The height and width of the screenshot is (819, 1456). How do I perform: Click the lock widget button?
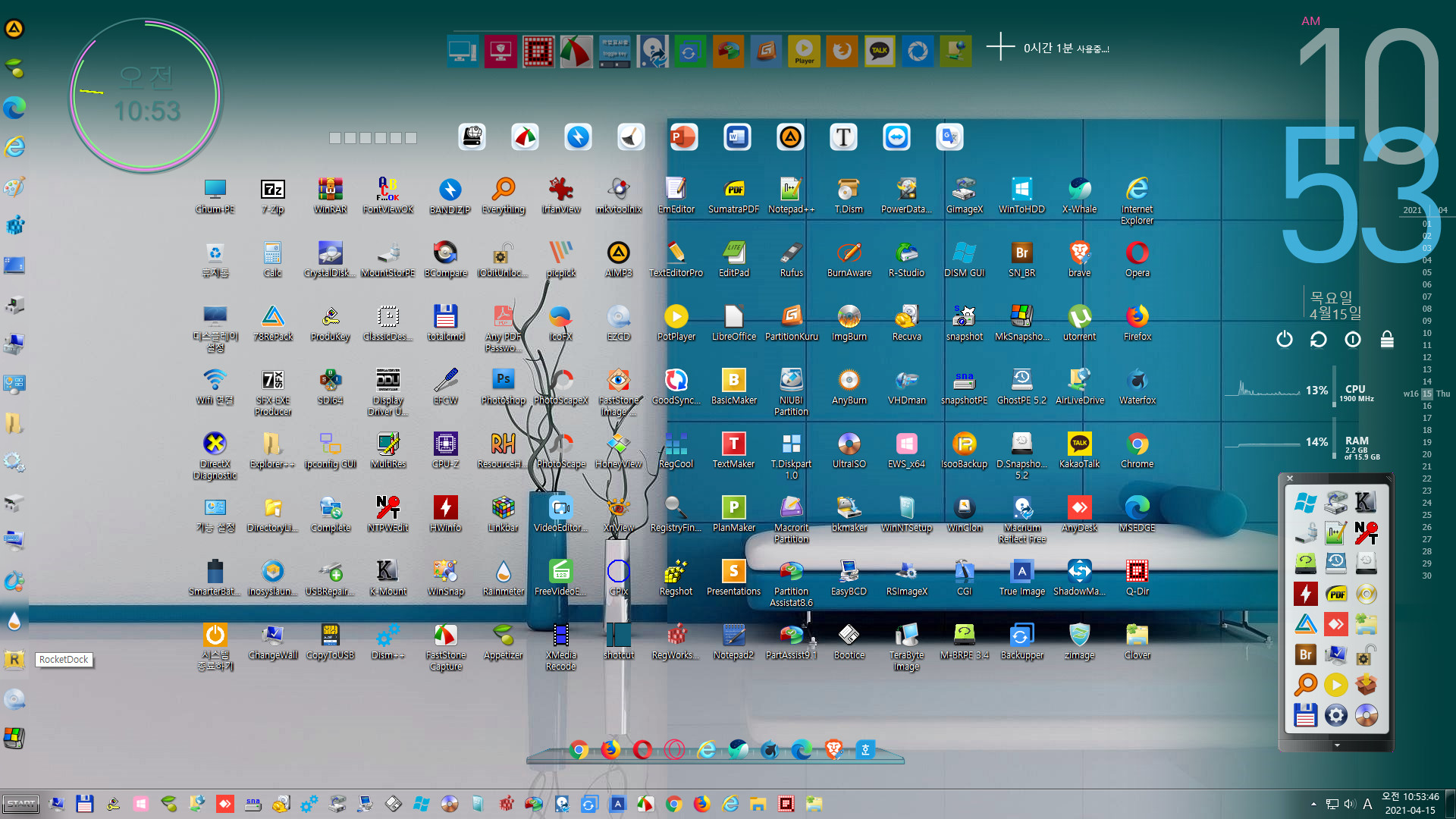coord(1387,339)
